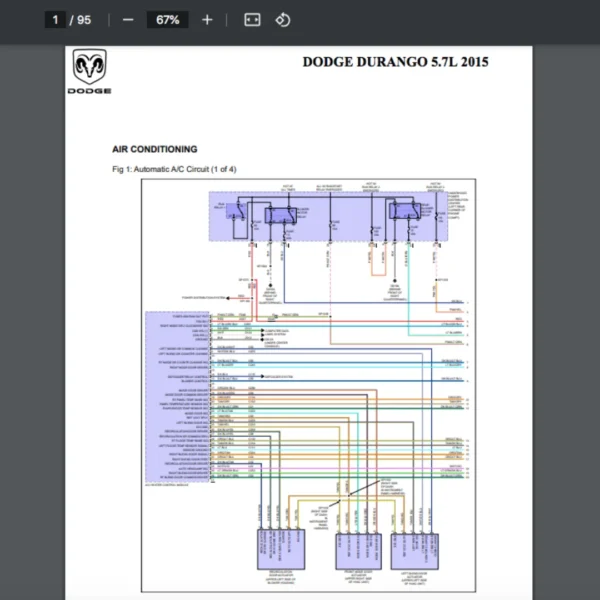Click the 67% zoom level box
This screenshot has width=600, height=600.
[x=167, y=20]
